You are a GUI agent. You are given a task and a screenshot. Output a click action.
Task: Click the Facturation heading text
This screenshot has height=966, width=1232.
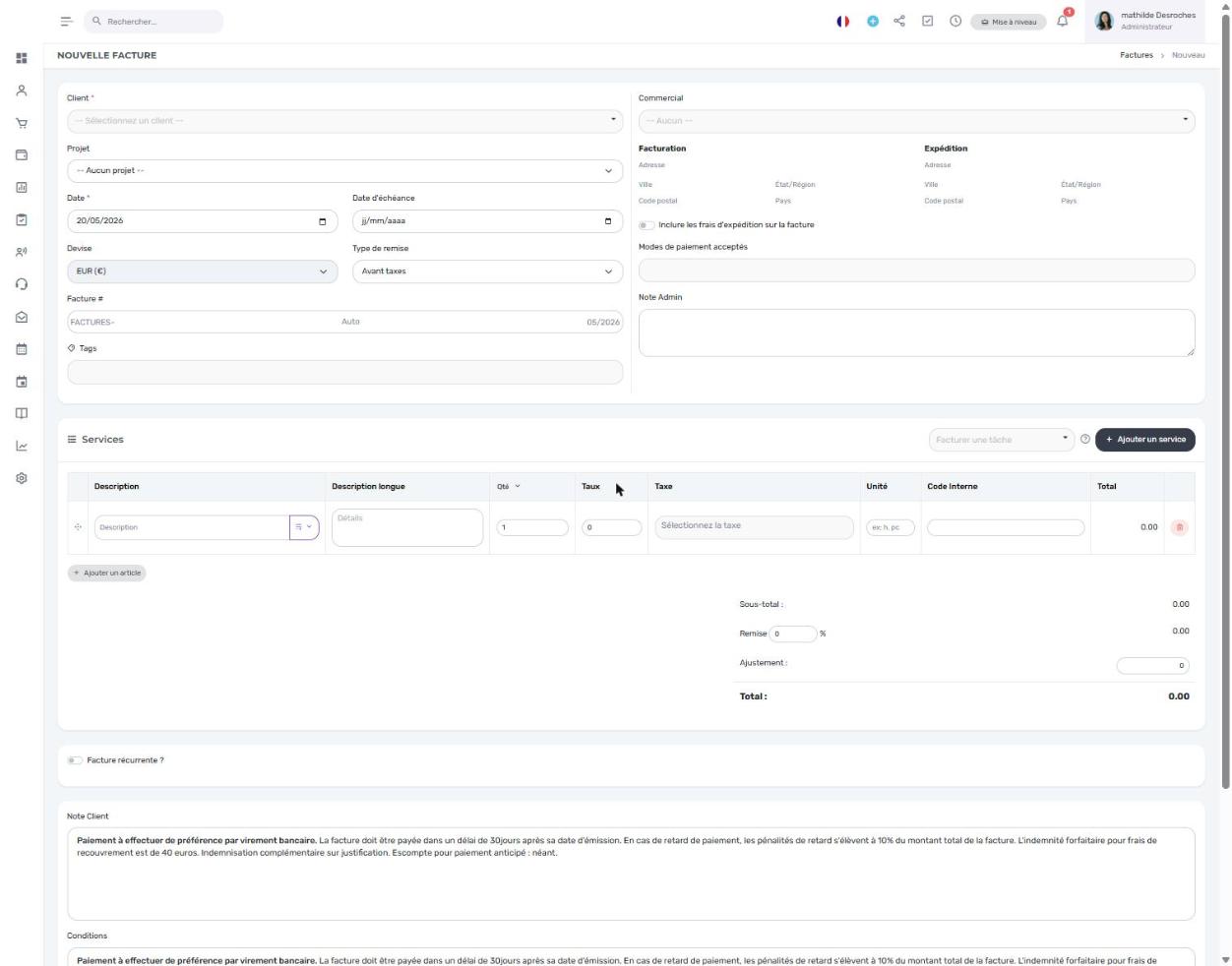point(662,149)
